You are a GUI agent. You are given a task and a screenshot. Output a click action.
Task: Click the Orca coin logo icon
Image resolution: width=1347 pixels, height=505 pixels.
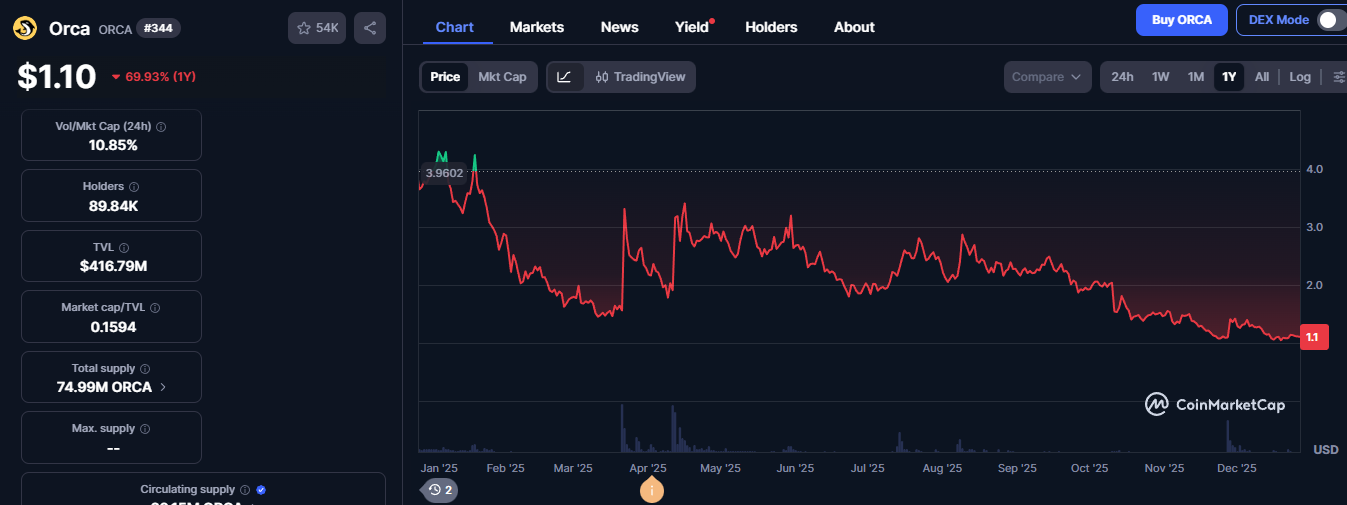(25, 28)
